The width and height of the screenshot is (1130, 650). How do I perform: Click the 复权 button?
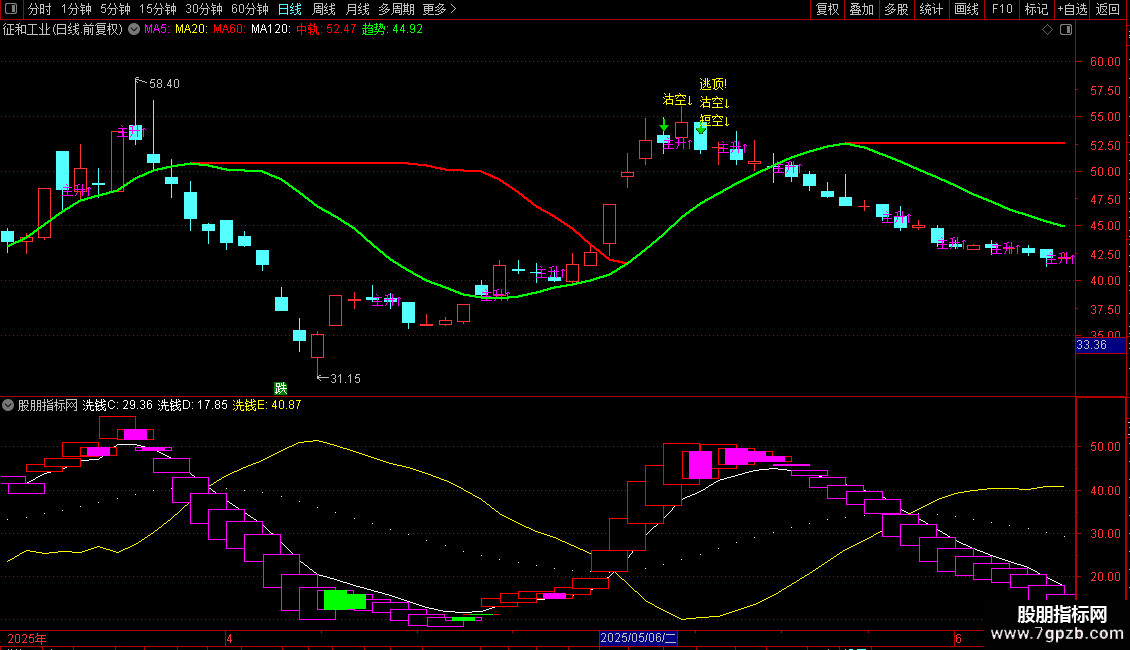click(827, 9)
